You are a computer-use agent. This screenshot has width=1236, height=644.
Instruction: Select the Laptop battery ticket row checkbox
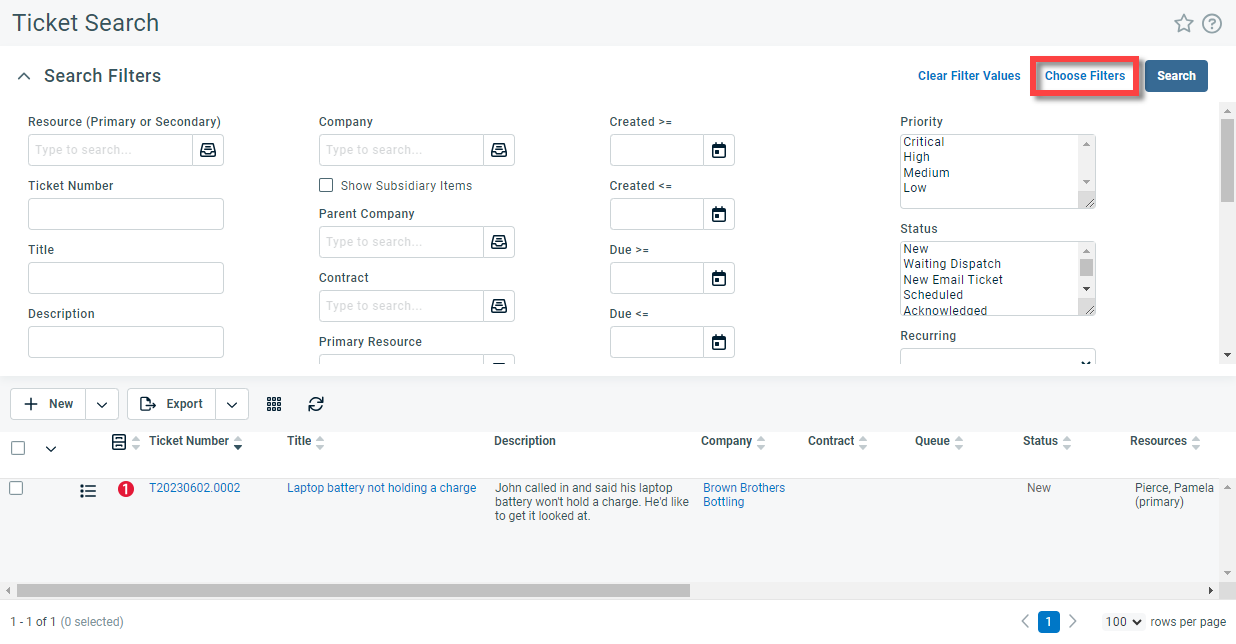(16, 488)
